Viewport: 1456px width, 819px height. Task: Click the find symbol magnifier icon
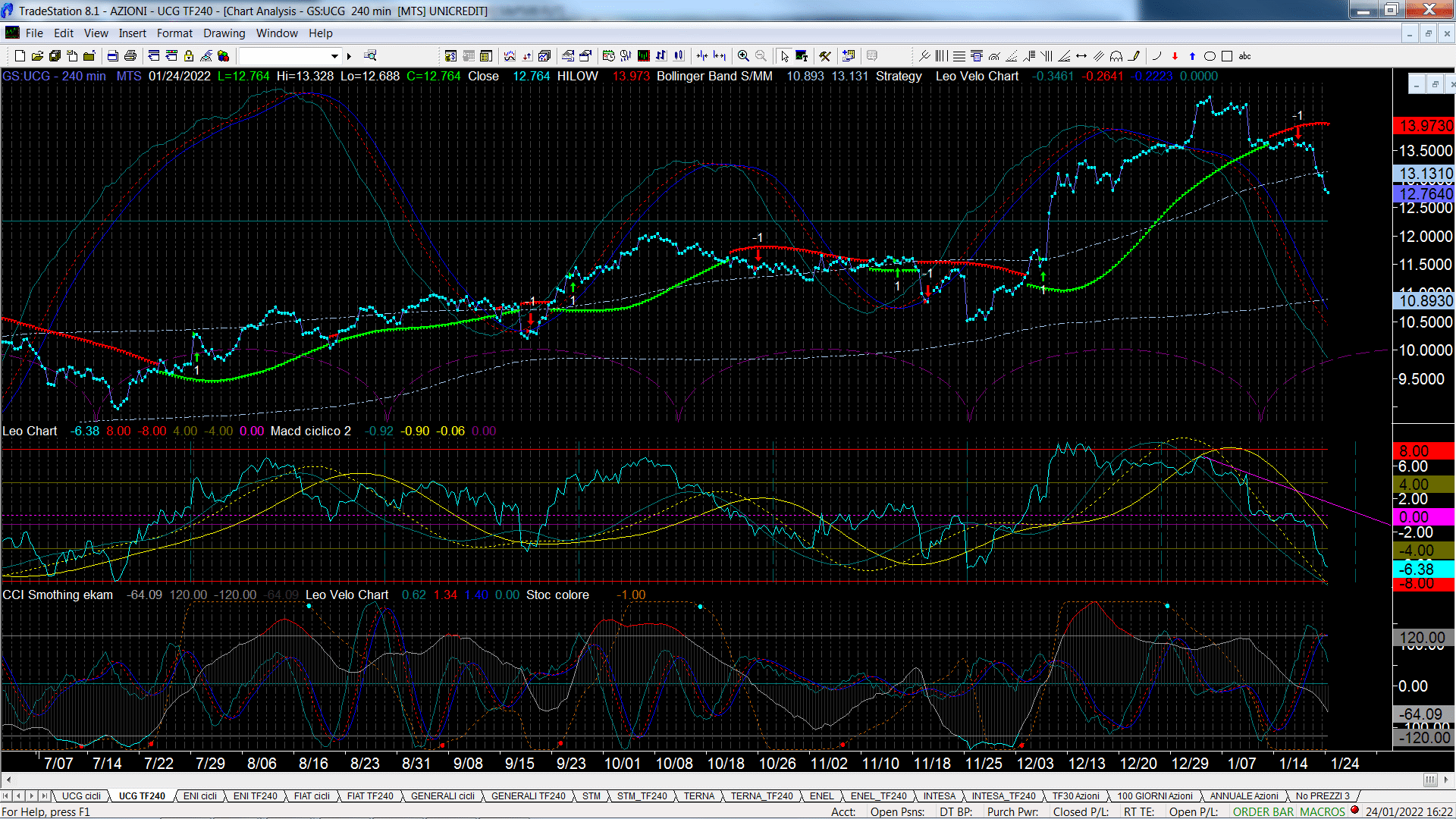[x=370, y=56]
